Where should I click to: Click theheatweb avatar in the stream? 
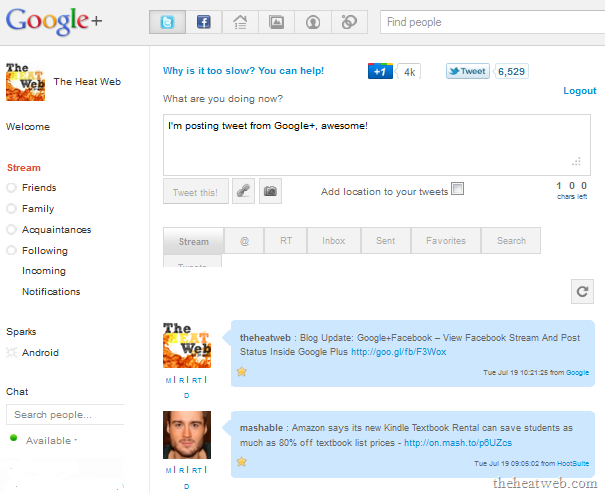tap(187, 345)
